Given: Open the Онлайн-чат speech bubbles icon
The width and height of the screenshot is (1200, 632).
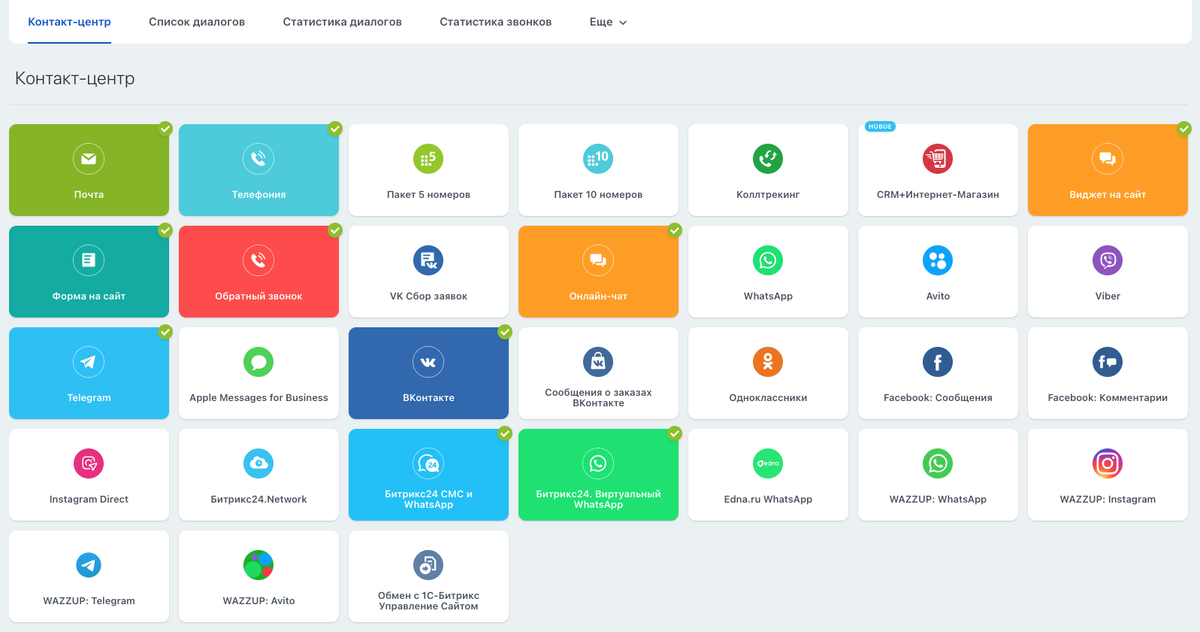Looking at the screenshot, I should click(598, 260).
